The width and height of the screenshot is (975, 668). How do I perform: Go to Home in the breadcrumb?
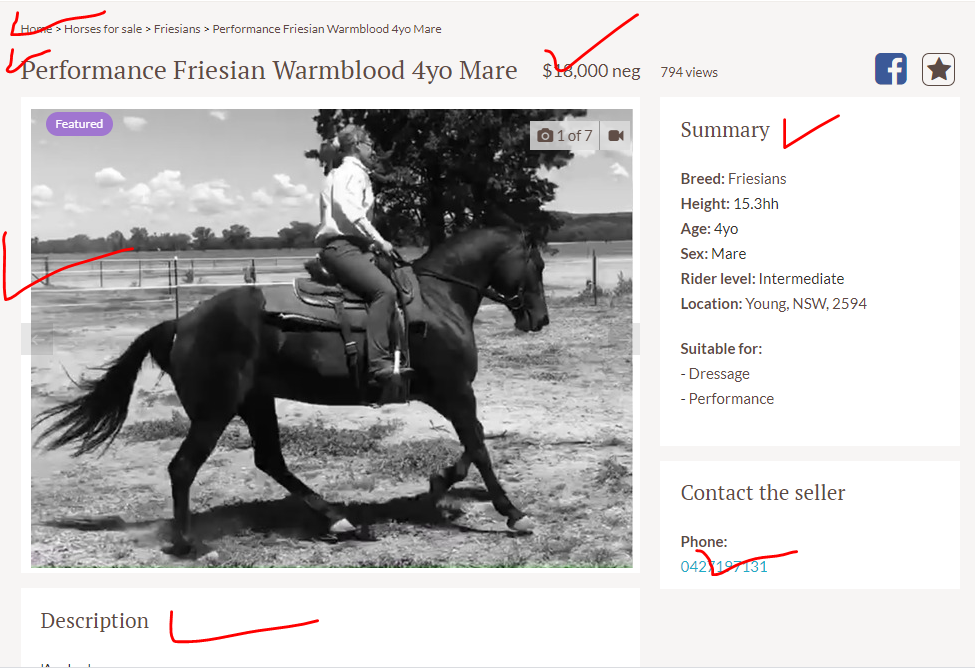coord(36,29)
